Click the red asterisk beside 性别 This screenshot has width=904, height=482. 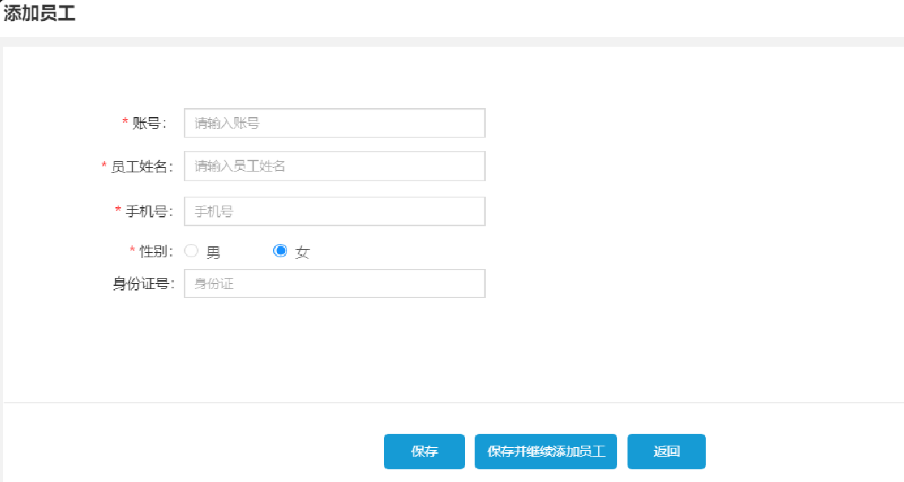coord(132,250)
